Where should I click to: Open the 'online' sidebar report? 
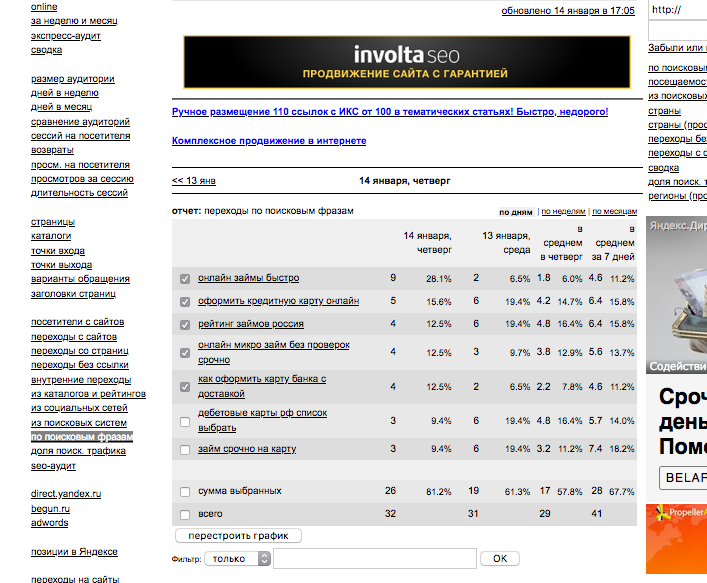point(44,7)
